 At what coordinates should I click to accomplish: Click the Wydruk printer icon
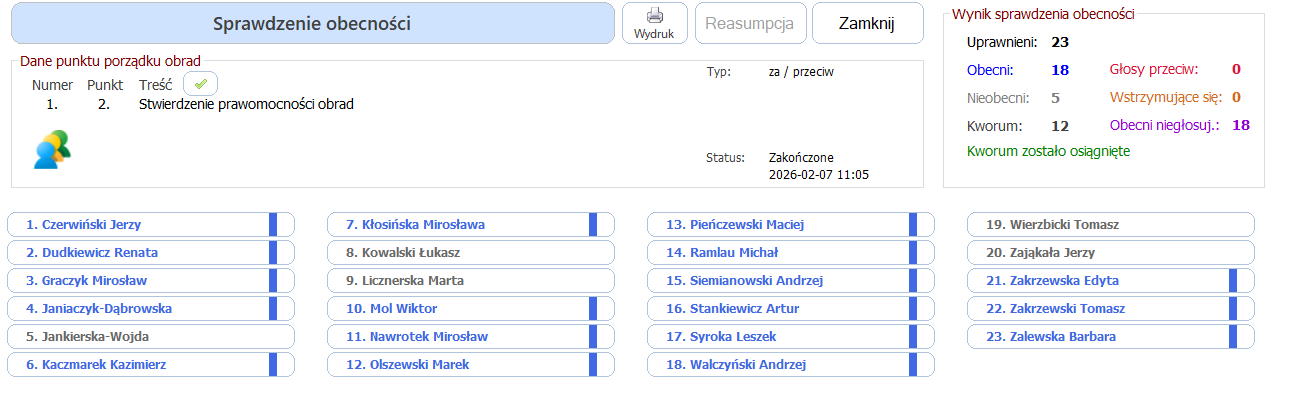(x=655, y=16)
